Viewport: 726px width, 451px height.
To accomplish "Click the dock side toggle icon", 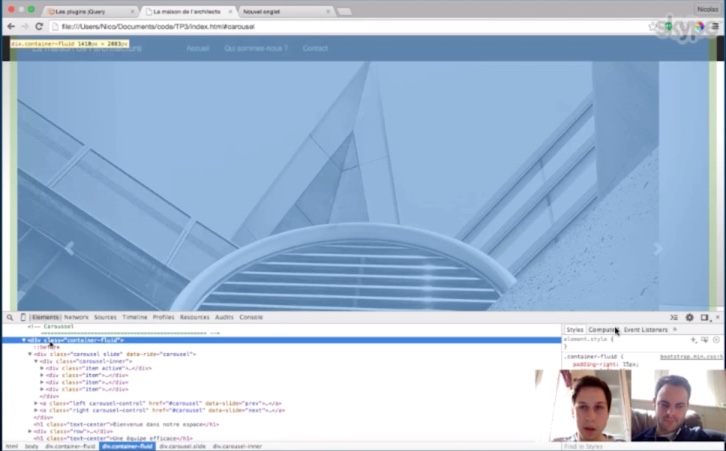I will pyautogui.click(x=704, y=317).
